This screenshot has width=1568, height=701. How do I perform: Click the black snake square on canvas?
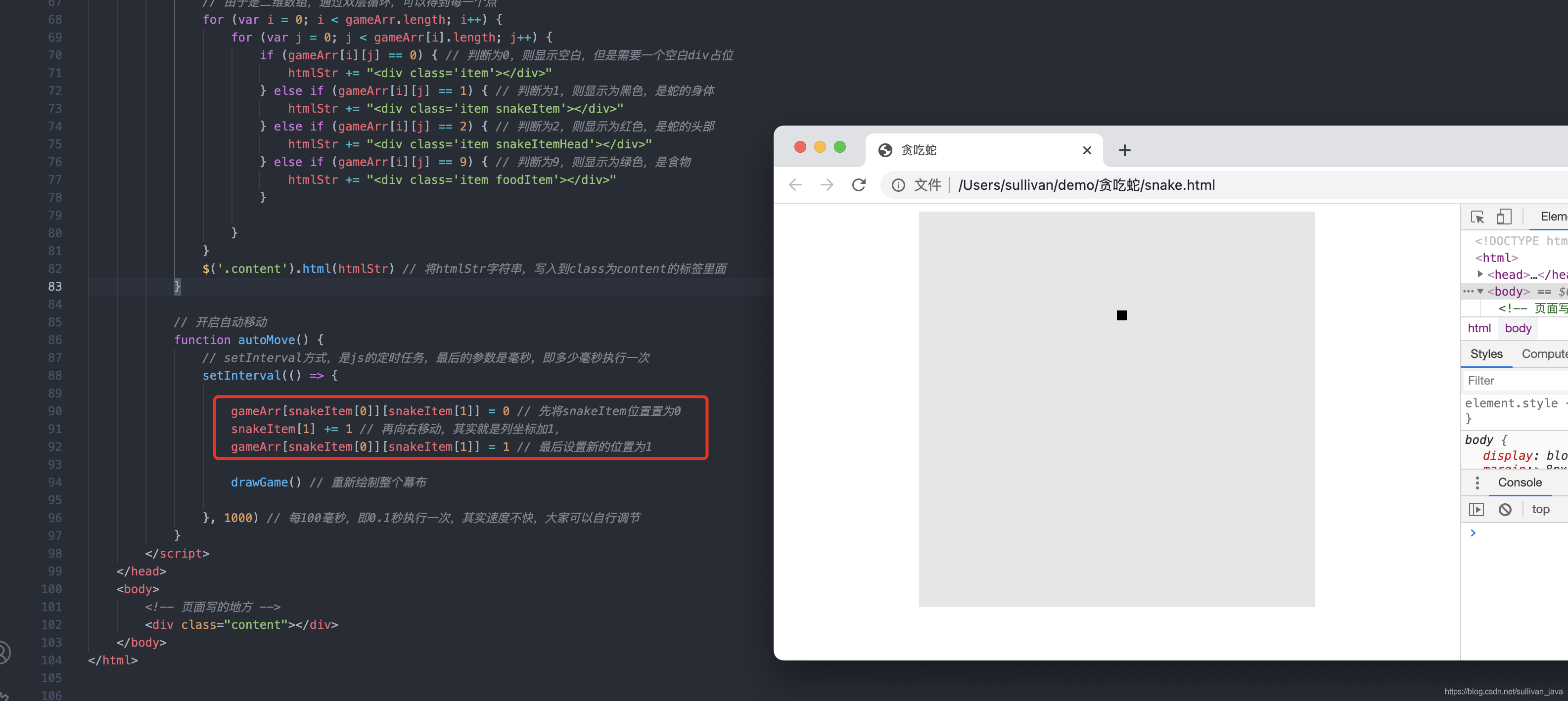(x=1121, y=315)
